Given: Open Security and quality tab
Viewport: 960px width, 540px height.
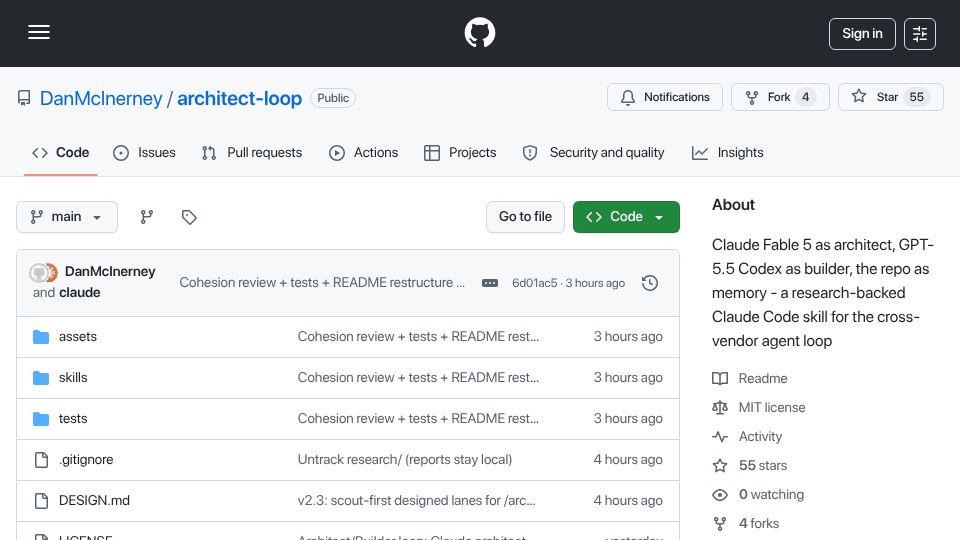Looking at the screenshot, I should coord(593,152).
